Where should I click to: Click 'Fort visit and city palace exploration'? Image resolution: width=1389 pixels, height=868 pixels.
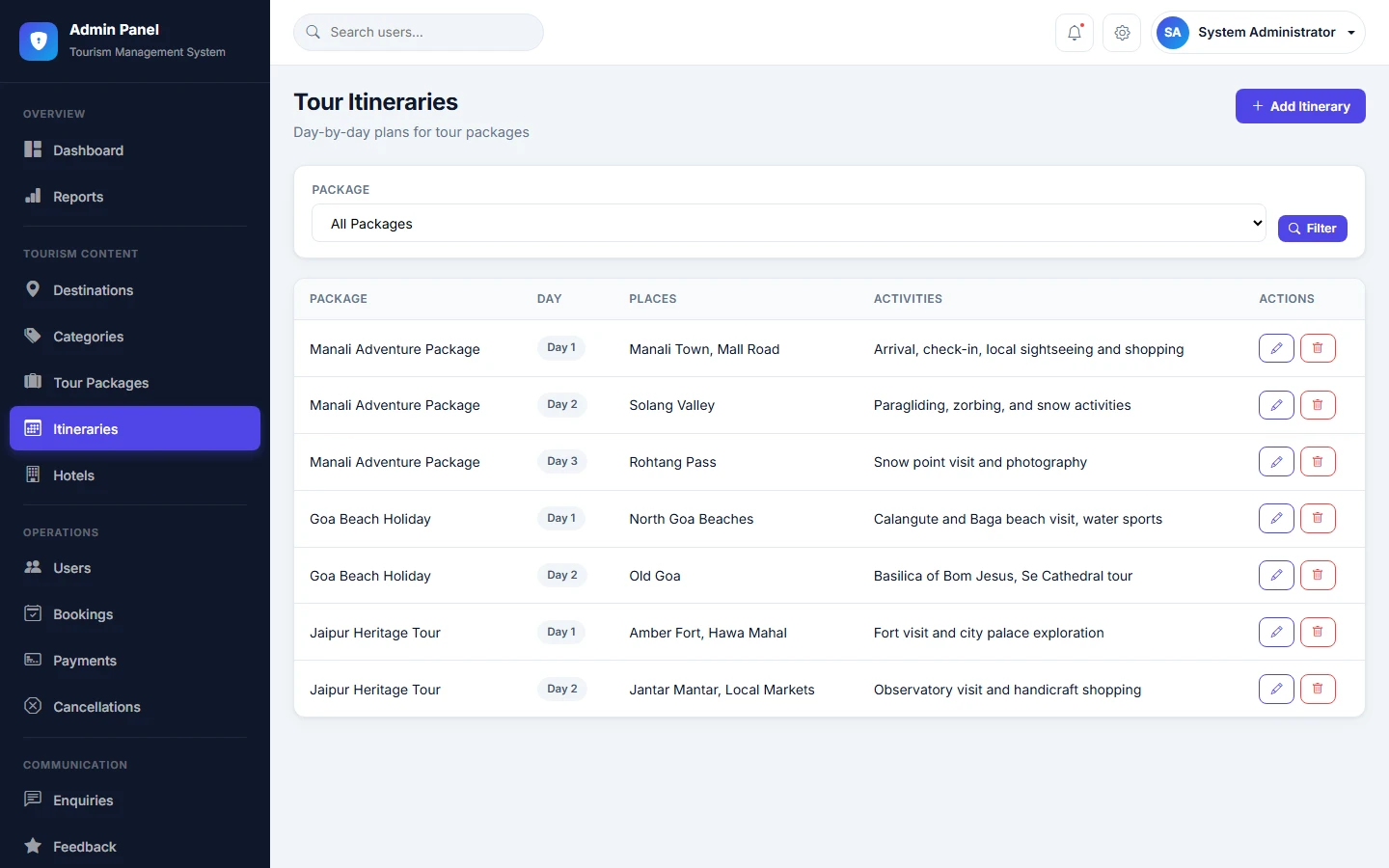pos(989,633)
